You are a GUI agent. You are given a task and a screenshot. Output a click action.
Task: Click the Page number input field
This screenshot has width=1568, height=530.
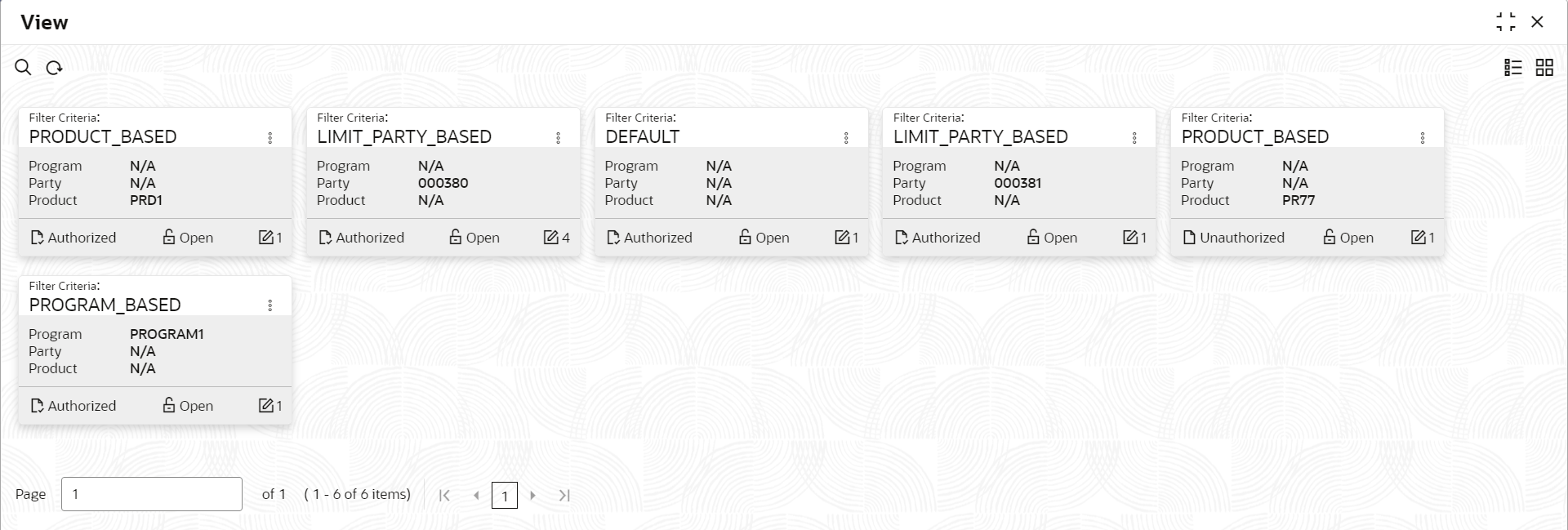(152, 494)
